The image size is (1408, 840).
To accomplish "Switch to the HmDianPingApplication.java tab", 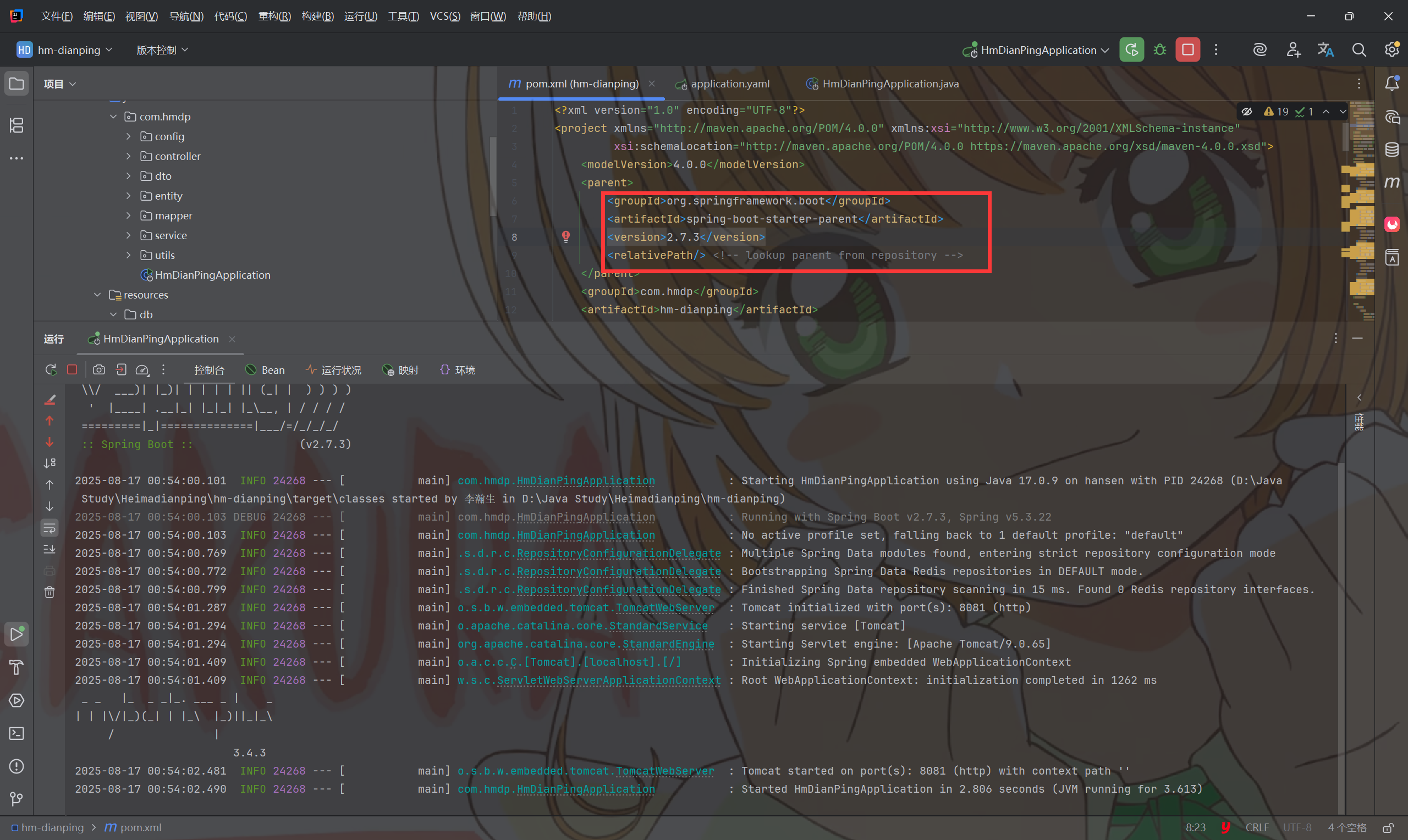I will coord(883,84).
